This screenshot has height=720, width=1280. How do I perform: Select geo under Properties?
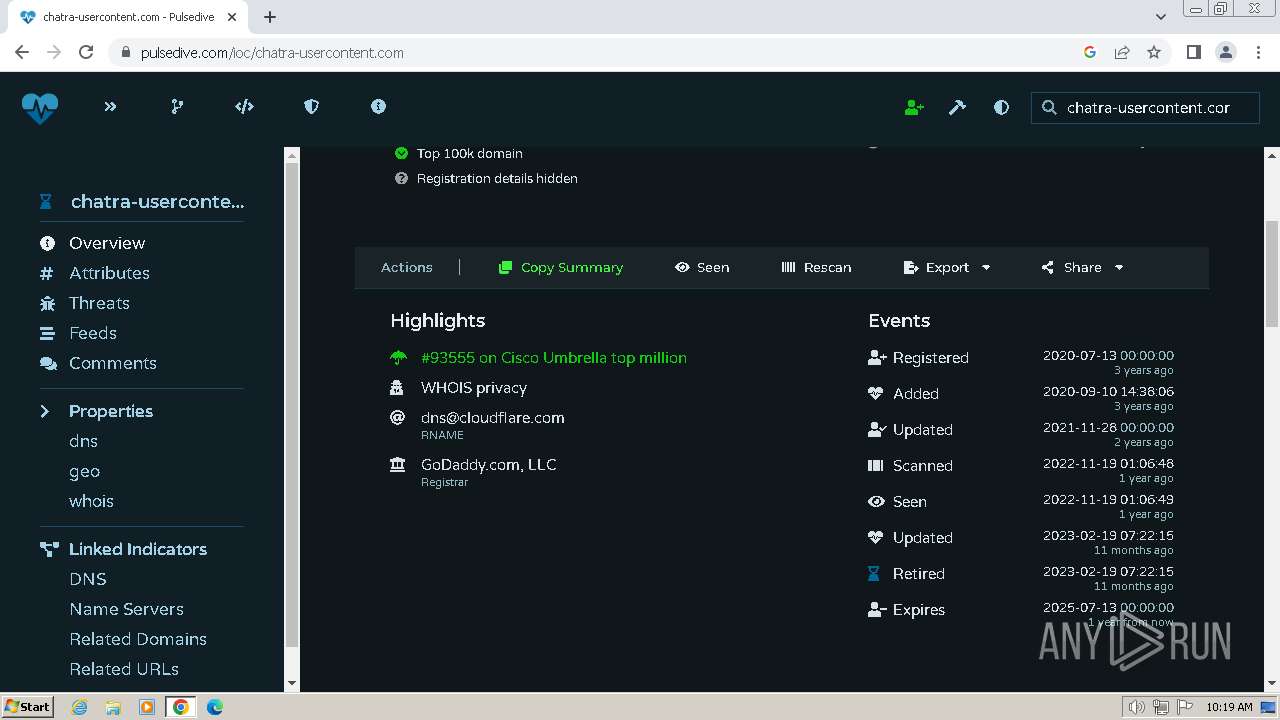click(84, 471)
